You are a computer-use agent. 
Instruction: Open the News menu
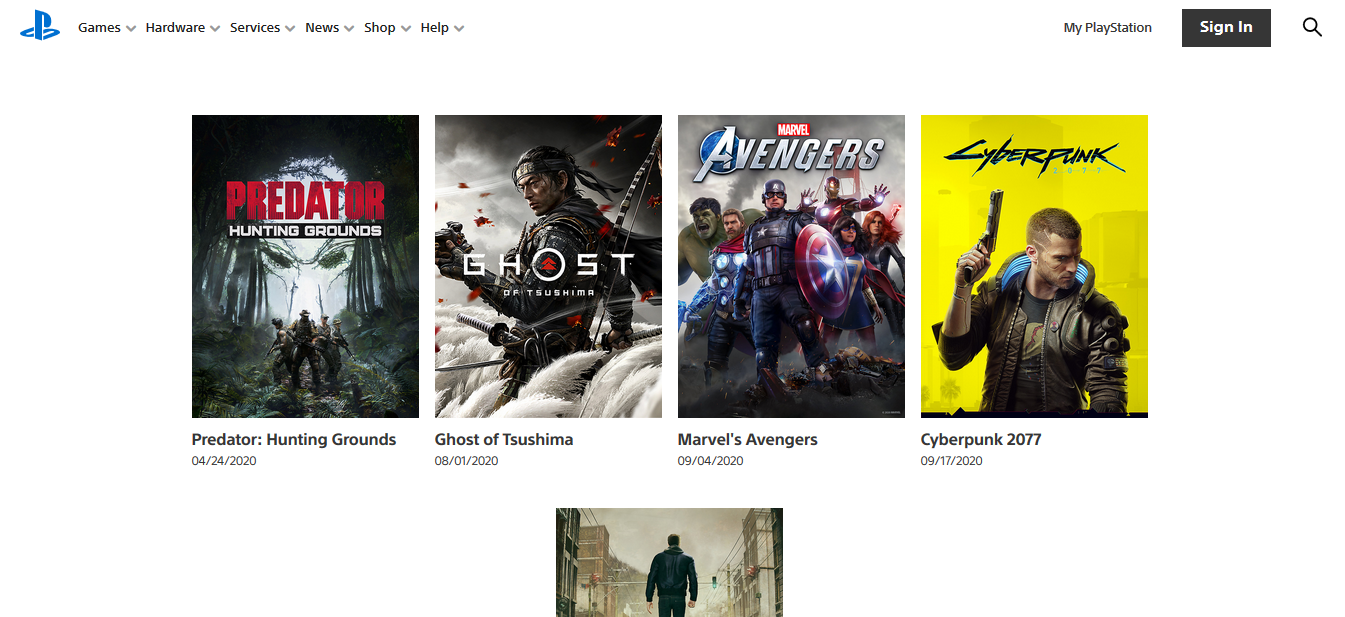pos(322,28)
